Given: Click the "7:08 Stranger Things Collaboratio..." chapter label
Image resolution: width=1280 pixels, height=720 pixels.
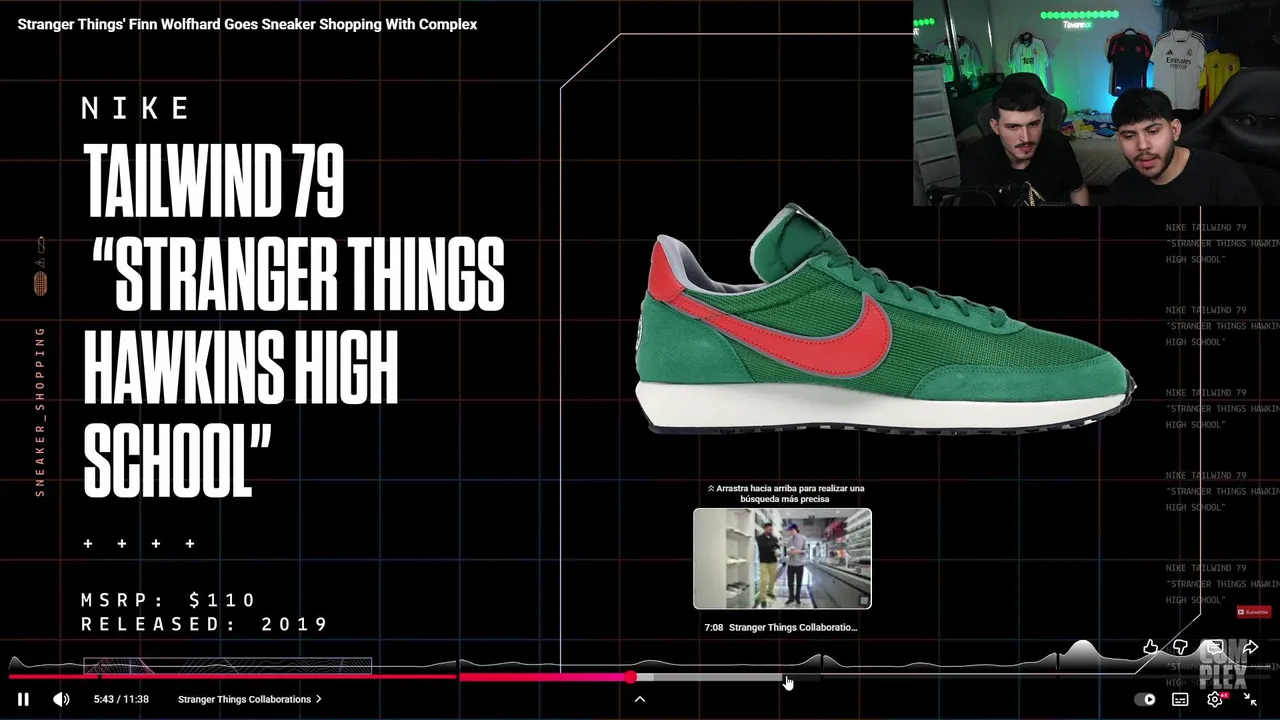Looking at the screenshot, I should coord(781,627).
